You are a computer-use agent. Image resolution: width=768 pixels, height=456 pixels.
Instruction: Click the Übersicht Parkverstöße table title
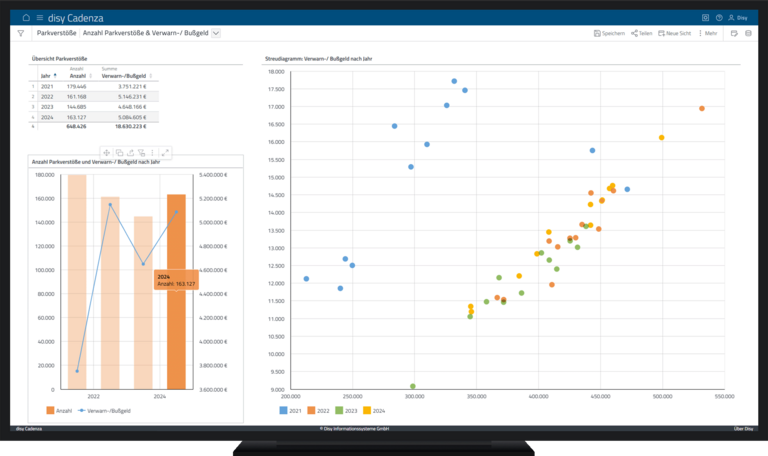(59, 59)
